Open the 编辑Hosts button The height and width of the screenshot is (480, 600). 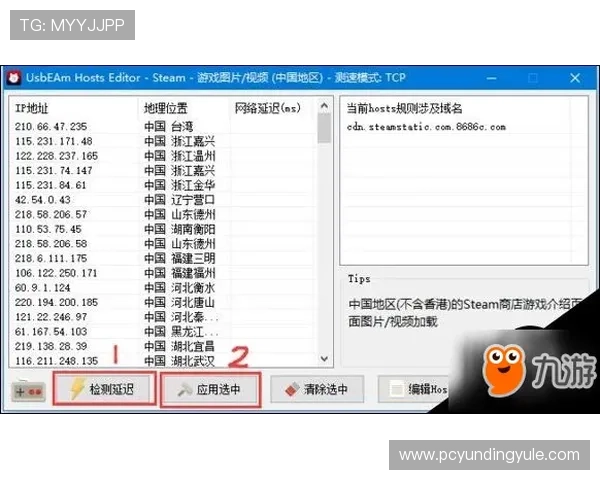point(414,389)
